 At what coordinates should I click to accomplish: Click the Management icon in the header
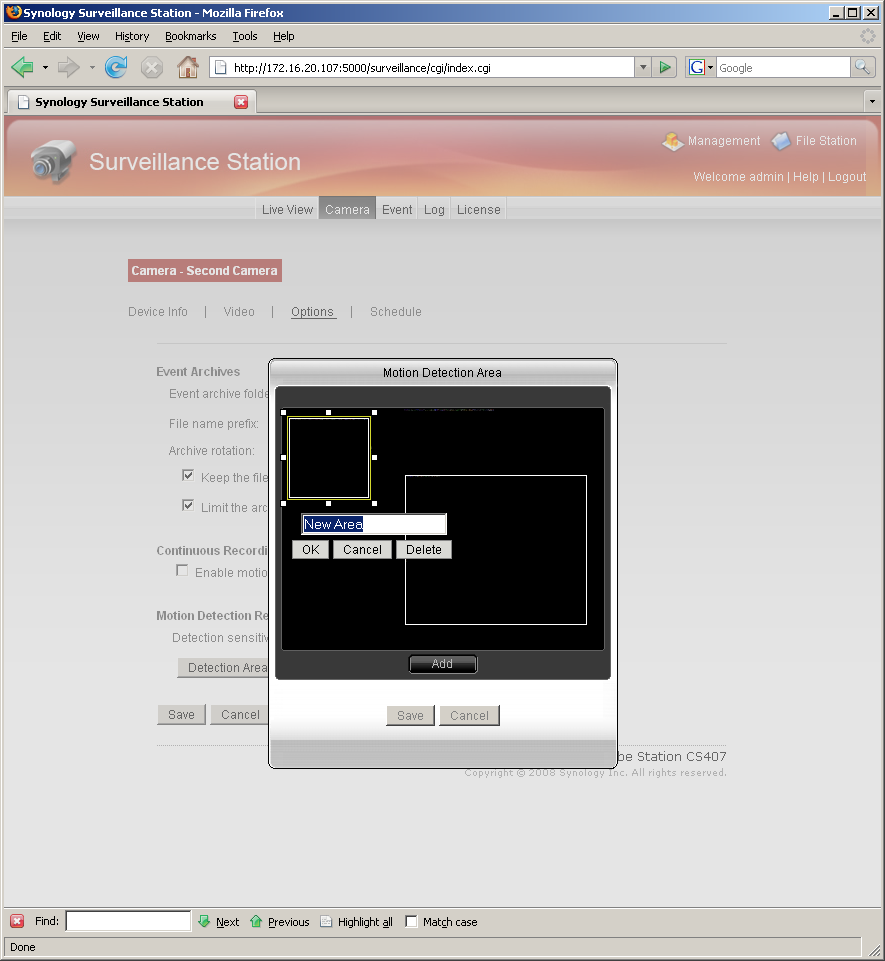[673, 141]
